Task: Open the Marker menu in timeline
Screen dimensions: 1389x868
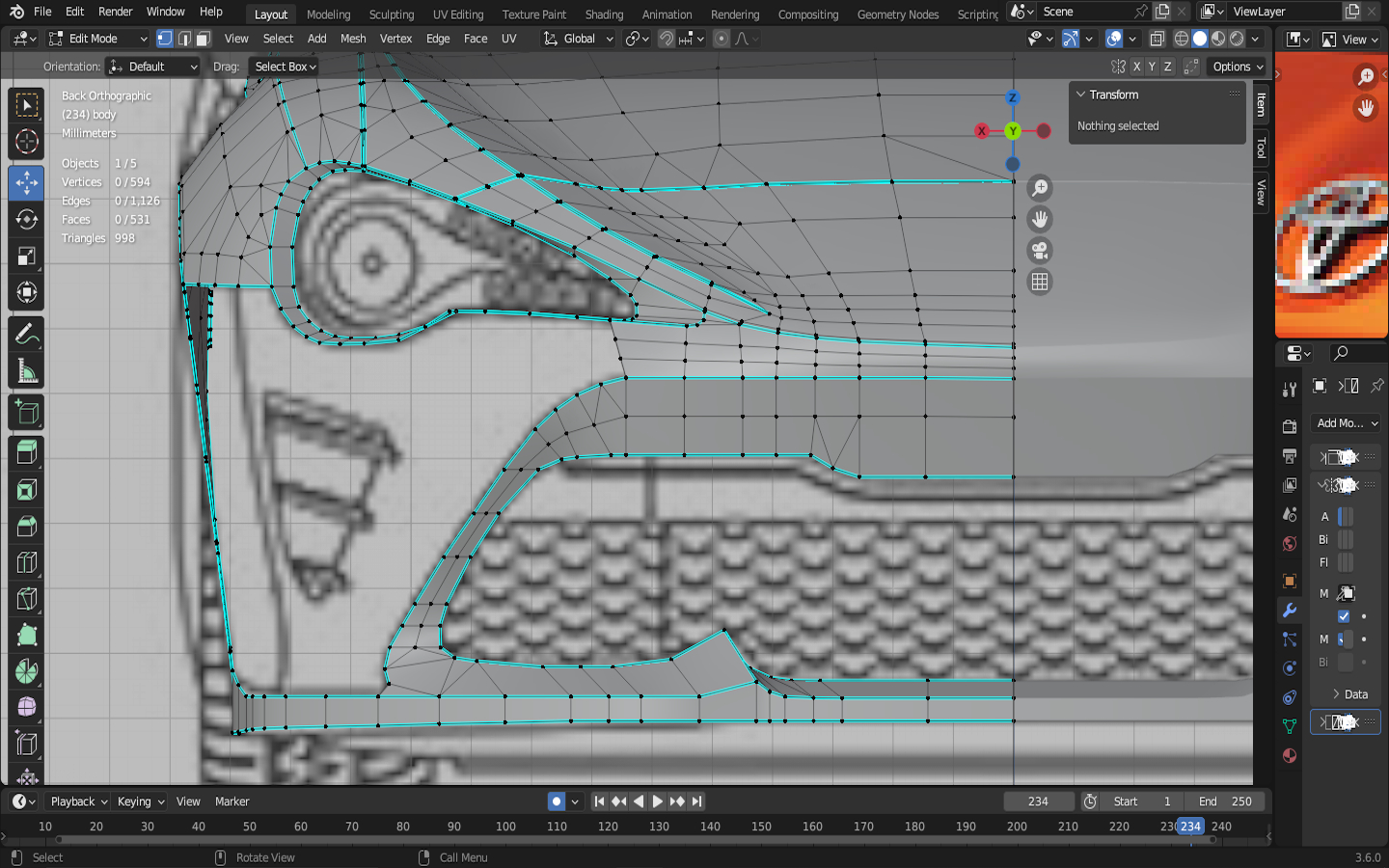Action: point(231,801)
